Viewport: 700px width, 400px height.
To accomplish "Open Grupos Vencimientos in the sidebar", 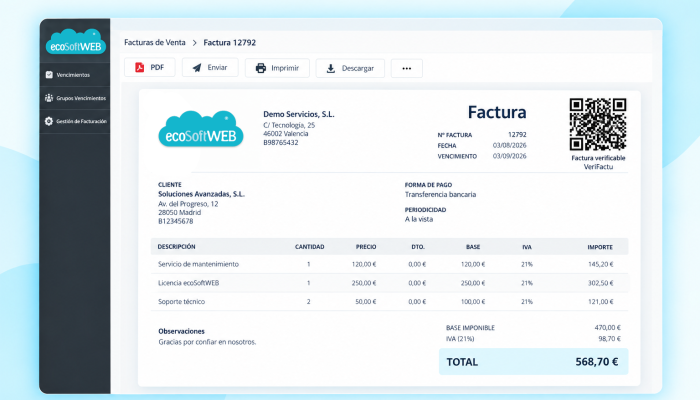I will 75,98.
